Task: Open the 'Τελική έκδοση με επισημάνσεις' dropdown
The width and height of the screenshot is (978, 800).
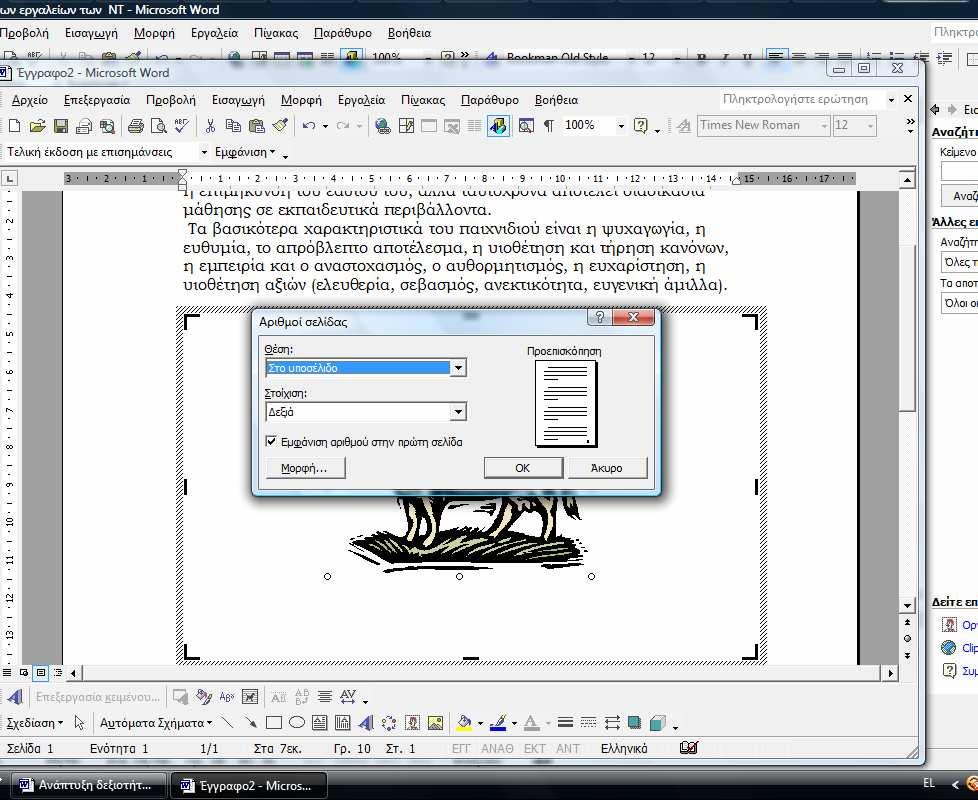Action: (203, 152)
